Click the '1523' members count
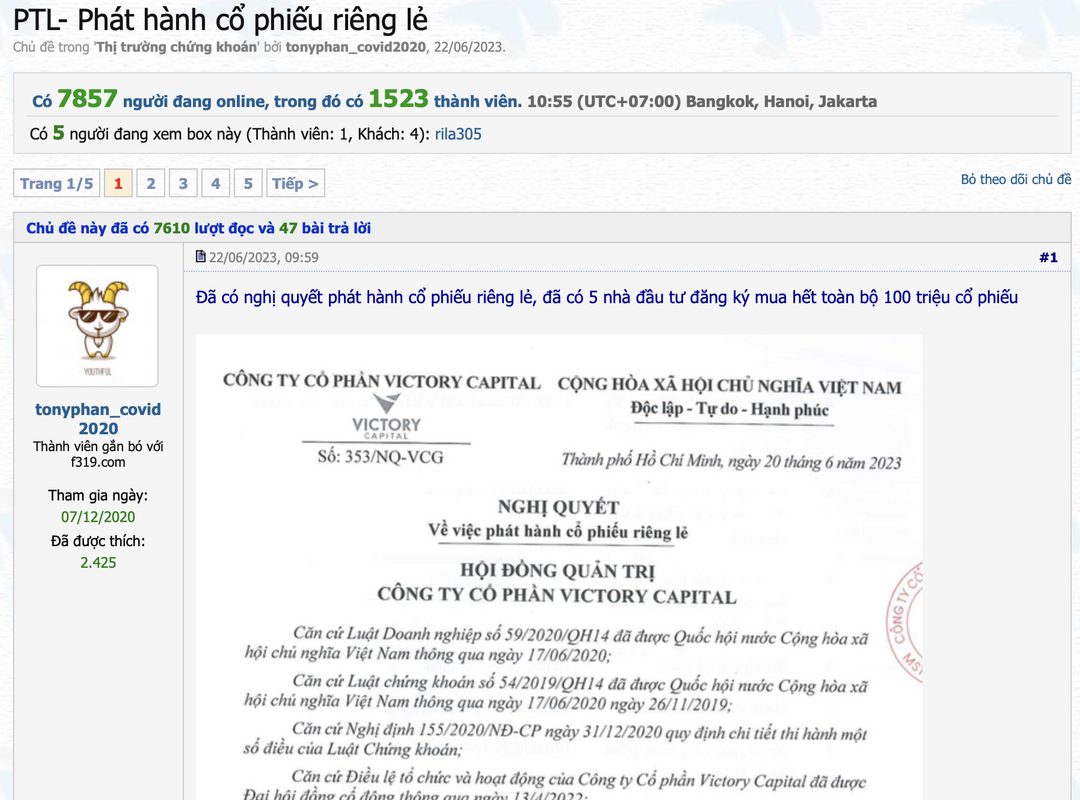1080x800 pixels. point(398,99)
